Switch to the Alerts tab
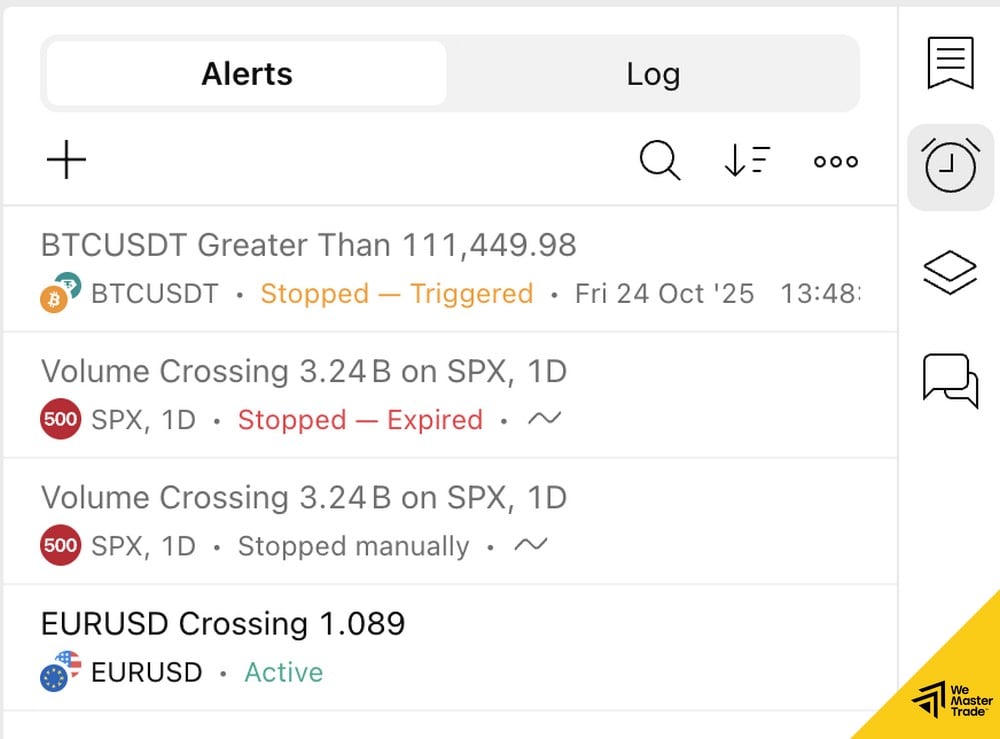The height and width of the screenshot is (739, 1000). (x=246, y=73)
